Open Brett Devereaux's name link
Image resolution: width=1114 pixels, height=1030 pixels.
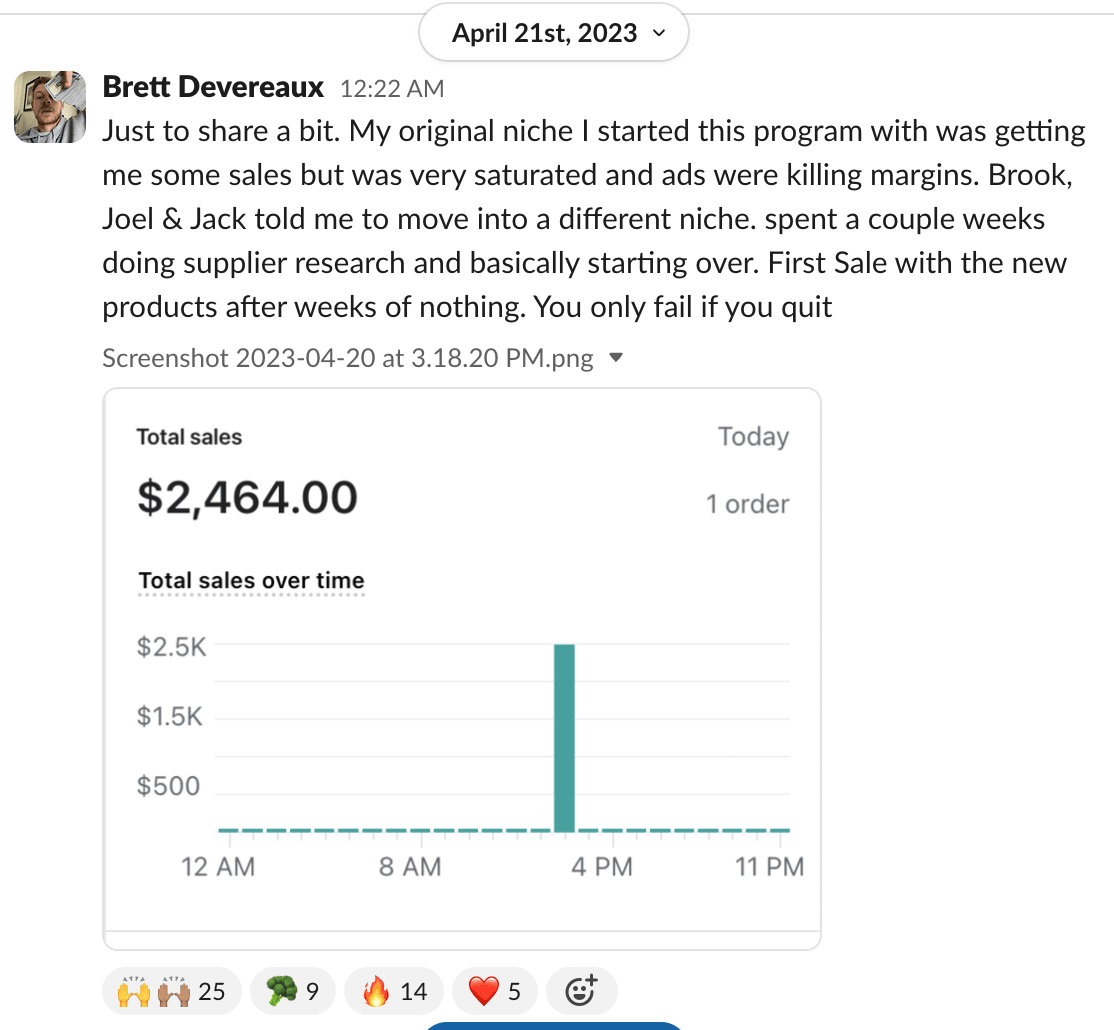click(213, 87)
